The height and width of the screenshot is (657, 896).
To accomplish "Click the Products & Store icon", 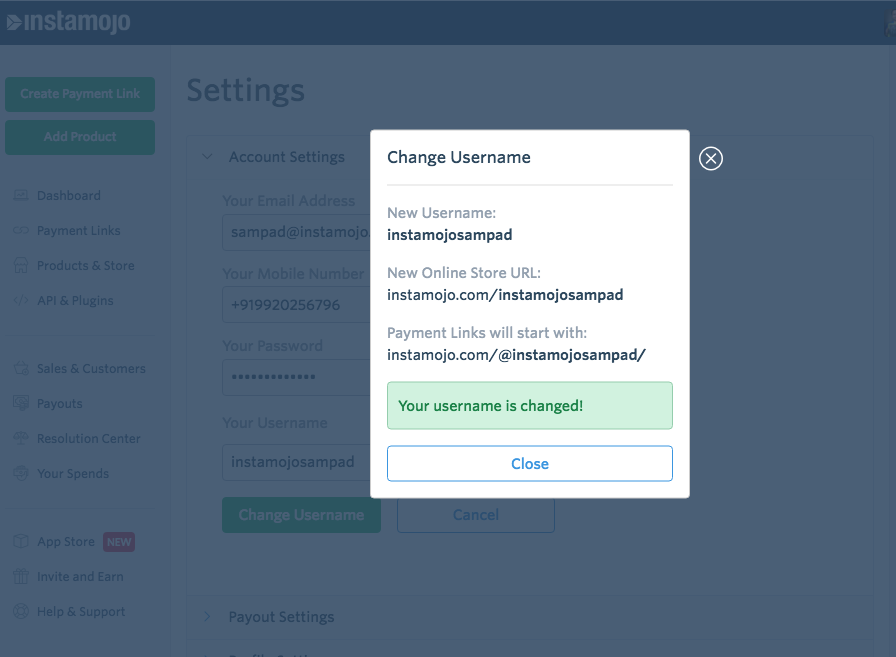I will (x=20, y=266).
